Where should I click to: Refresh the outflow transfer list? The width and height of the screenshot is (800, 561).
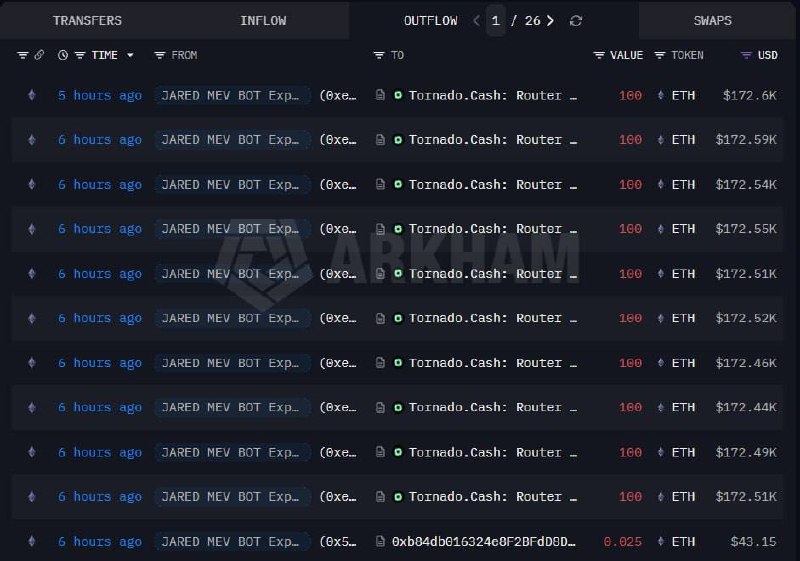(x=576, y=20)
